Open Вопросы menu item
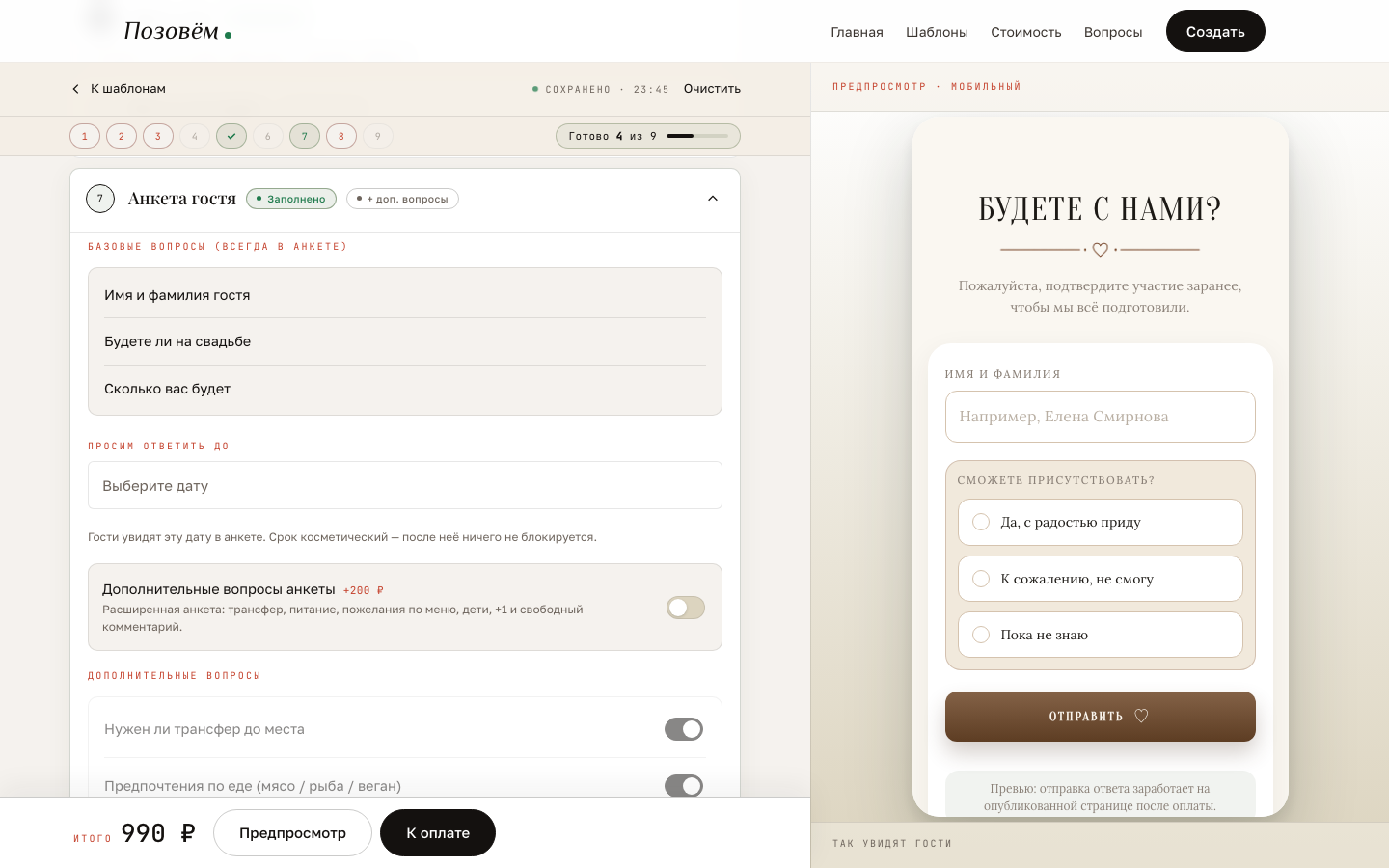Viewport: 1389px width, 868px height. point(1113,32)
